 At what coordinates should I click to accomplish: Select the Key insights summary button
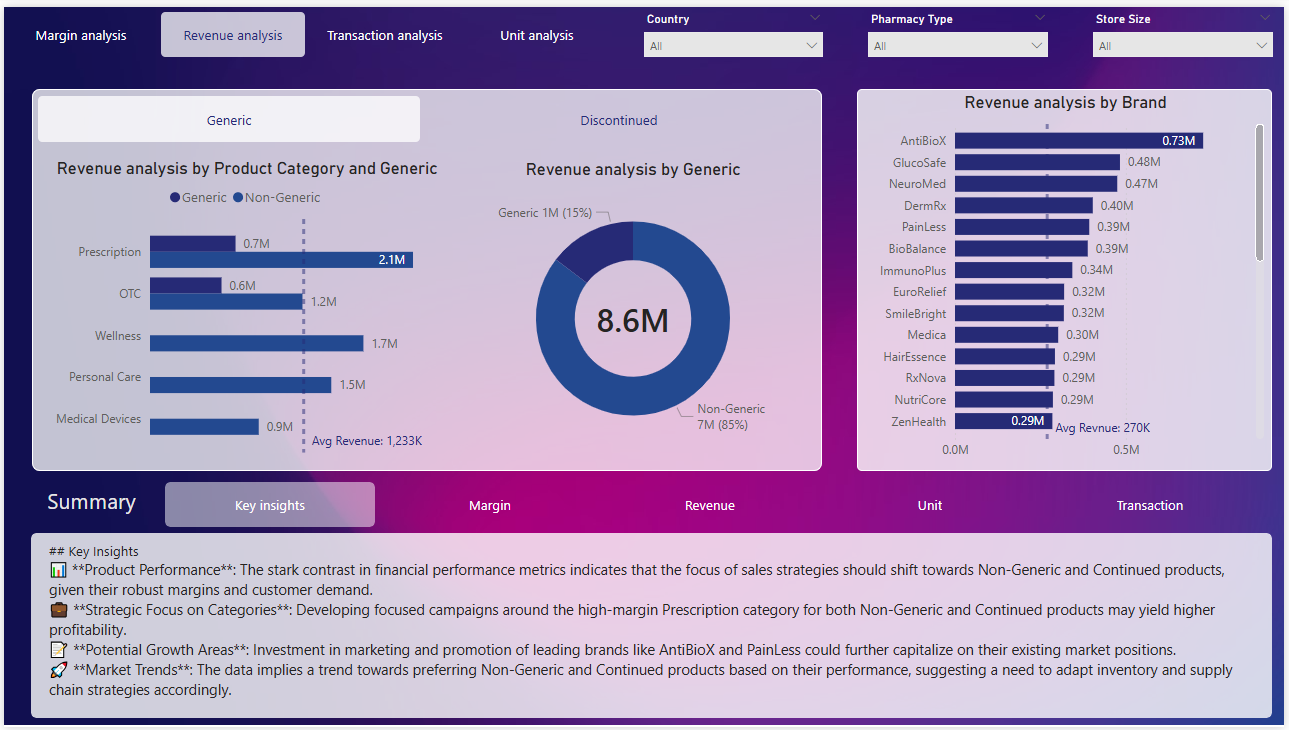point(270,505)
